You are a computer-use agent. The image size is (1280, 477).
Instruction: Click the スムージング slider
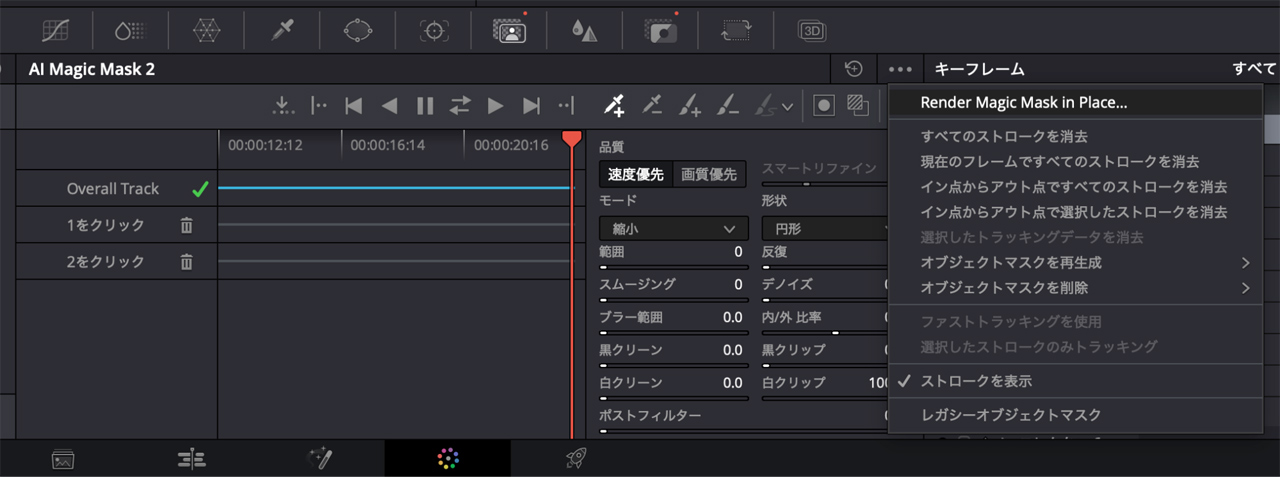(x=672, y=300)
